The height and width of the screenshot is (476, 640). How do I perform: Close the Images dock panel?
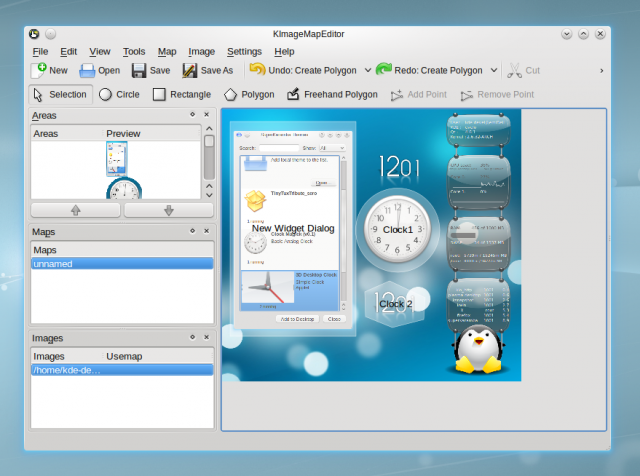click(x=208, y=338)
